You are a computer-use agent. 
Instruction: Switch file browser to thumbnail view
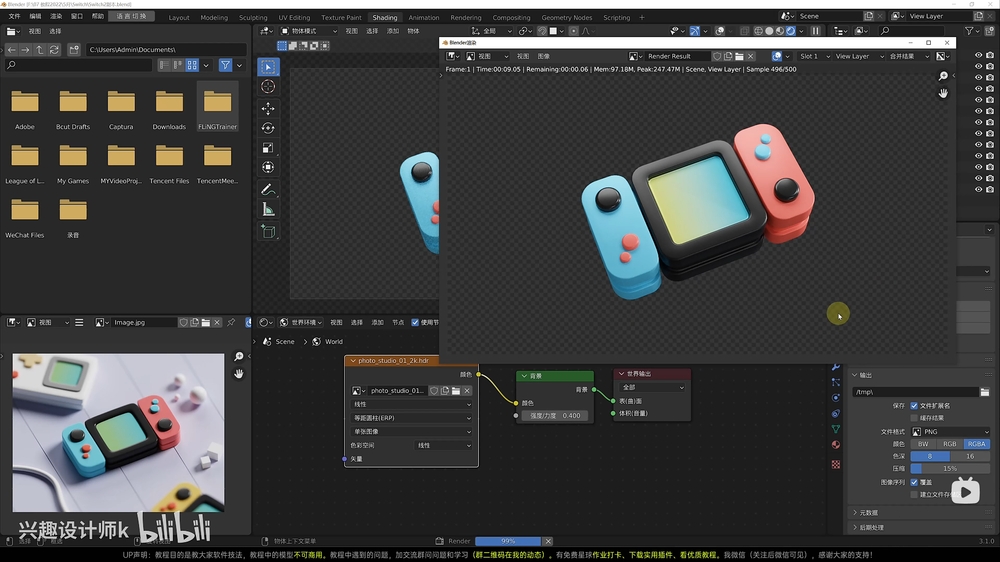pos(192,65)
